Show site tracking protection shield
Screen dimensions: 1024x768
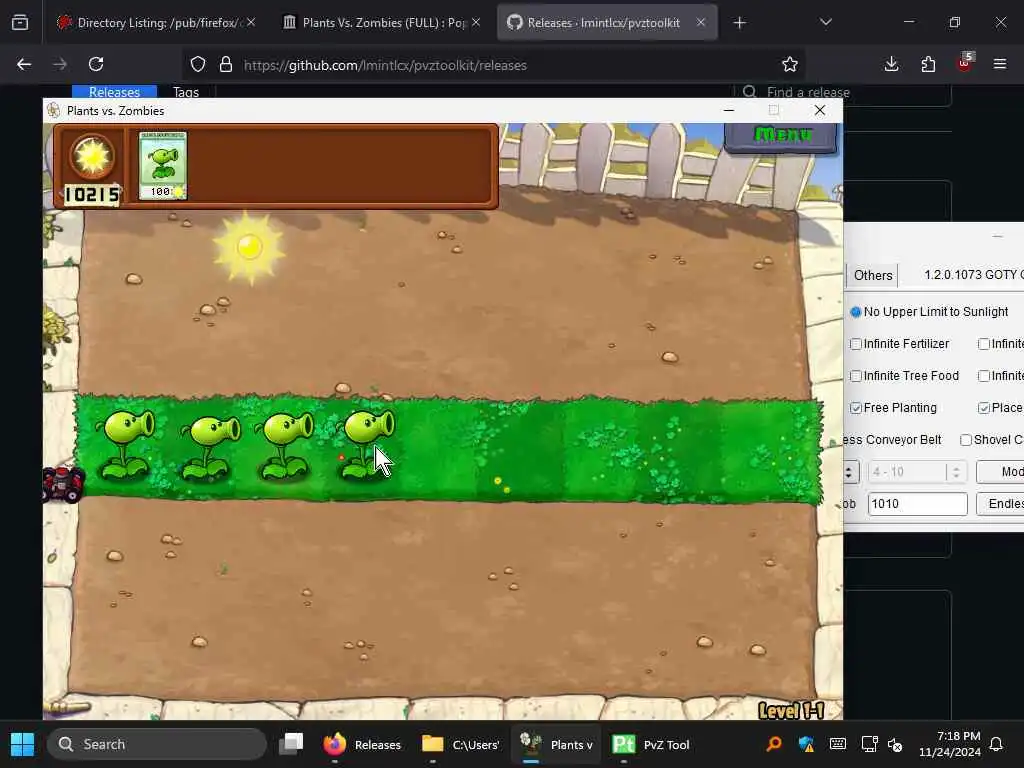[x=198, y=65]
